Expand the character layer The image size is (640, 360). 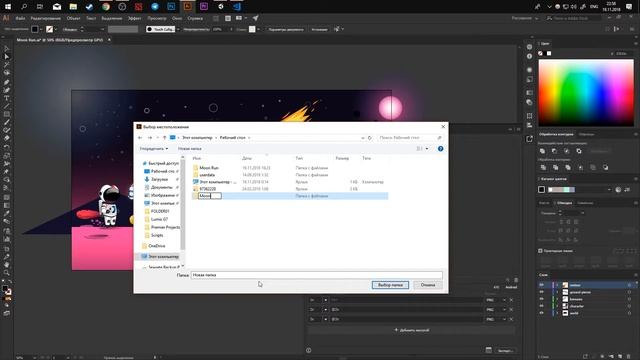557,306
